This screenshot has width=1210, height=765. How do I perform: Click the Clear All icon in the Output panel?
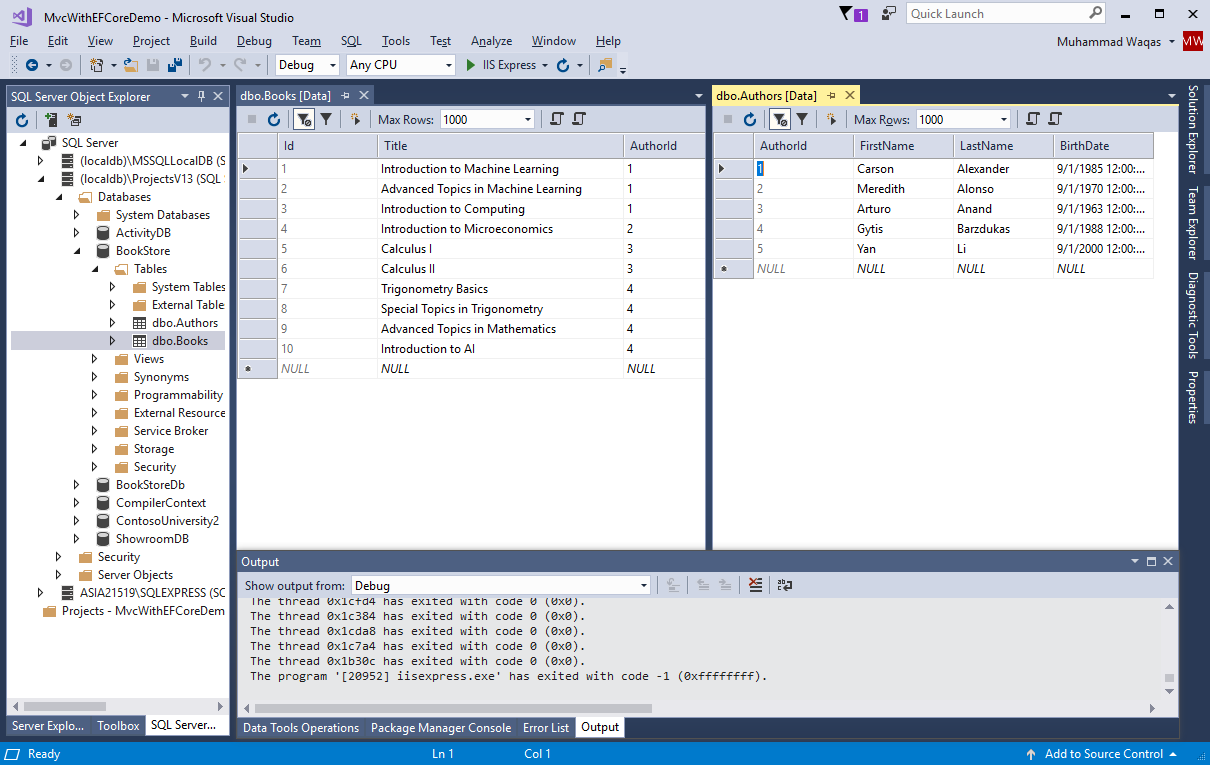click(x=756, y=585)
